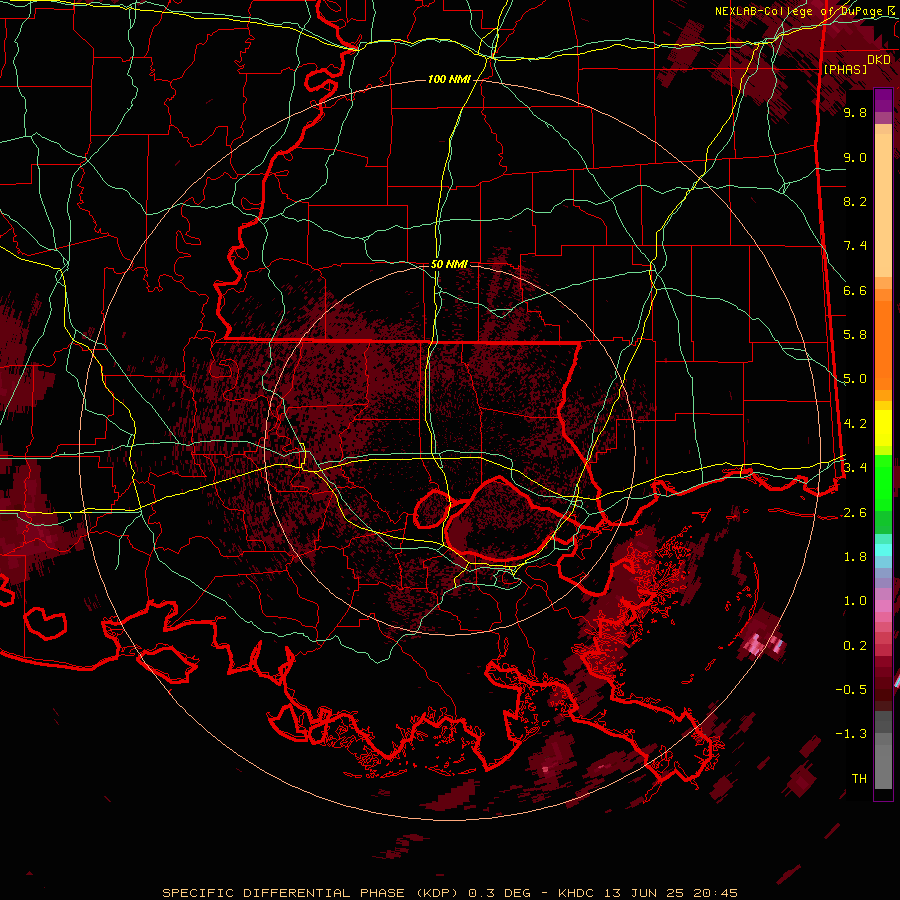Click the 0.2 value on the scale

[x=855, y=646]
